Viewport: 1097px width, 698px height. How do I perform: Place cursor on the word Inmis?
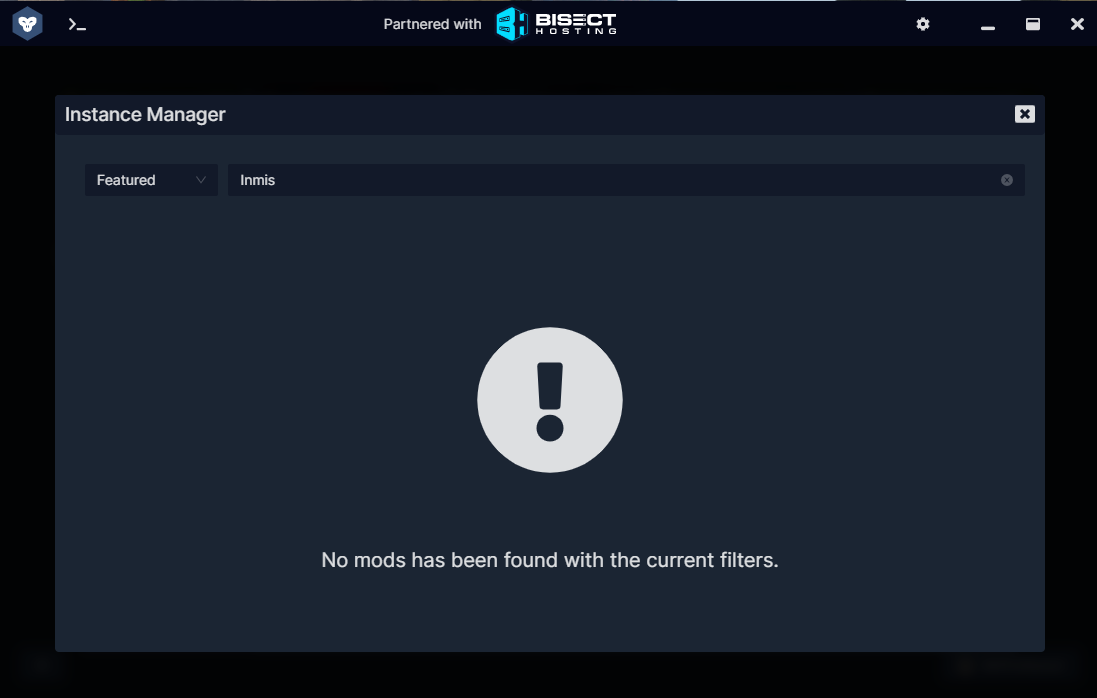coord(257,180)
